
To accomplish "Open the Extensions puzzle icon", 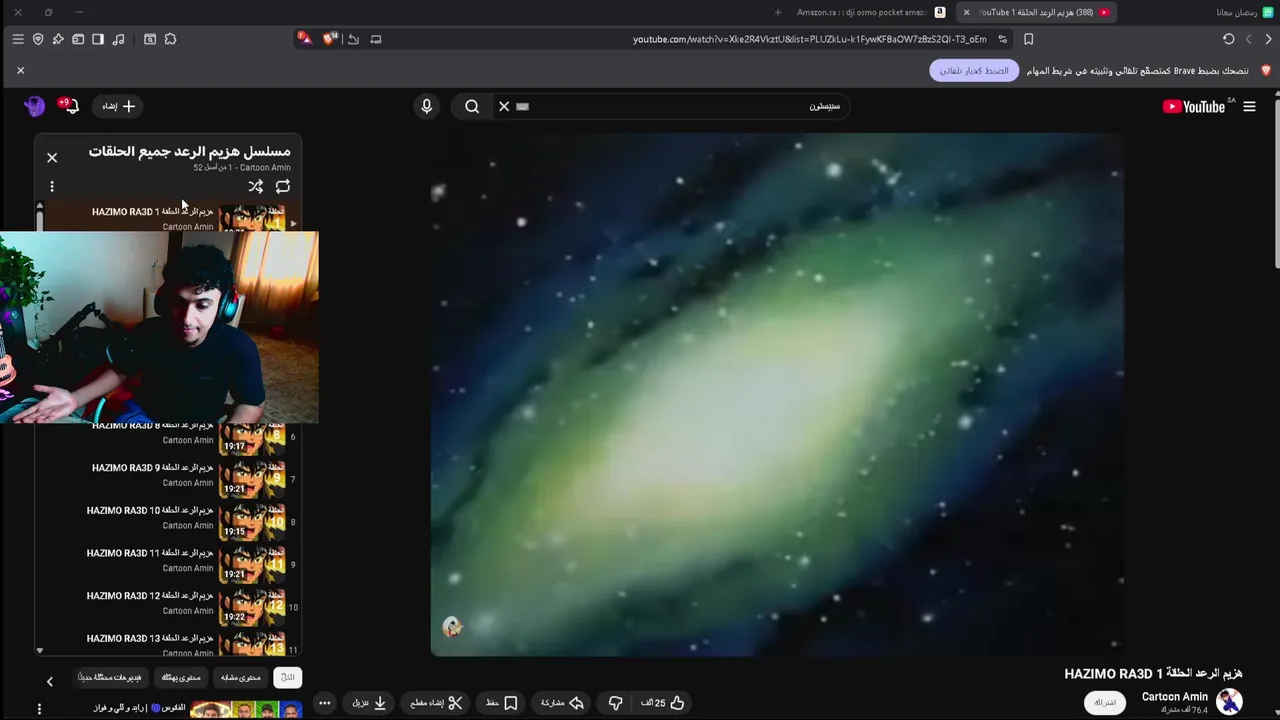I will coord(170,39).
